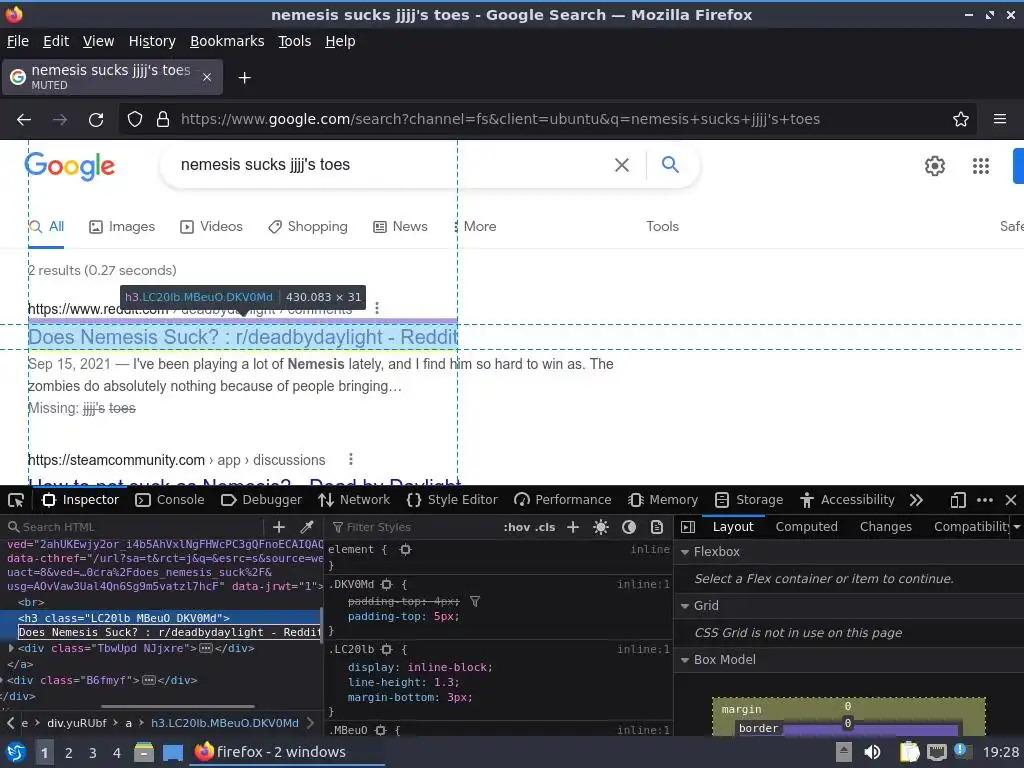The width and height of the screenshot is (1024, 768).
Task: Submit search with magnifier button
Action: (x=670, y=165)
